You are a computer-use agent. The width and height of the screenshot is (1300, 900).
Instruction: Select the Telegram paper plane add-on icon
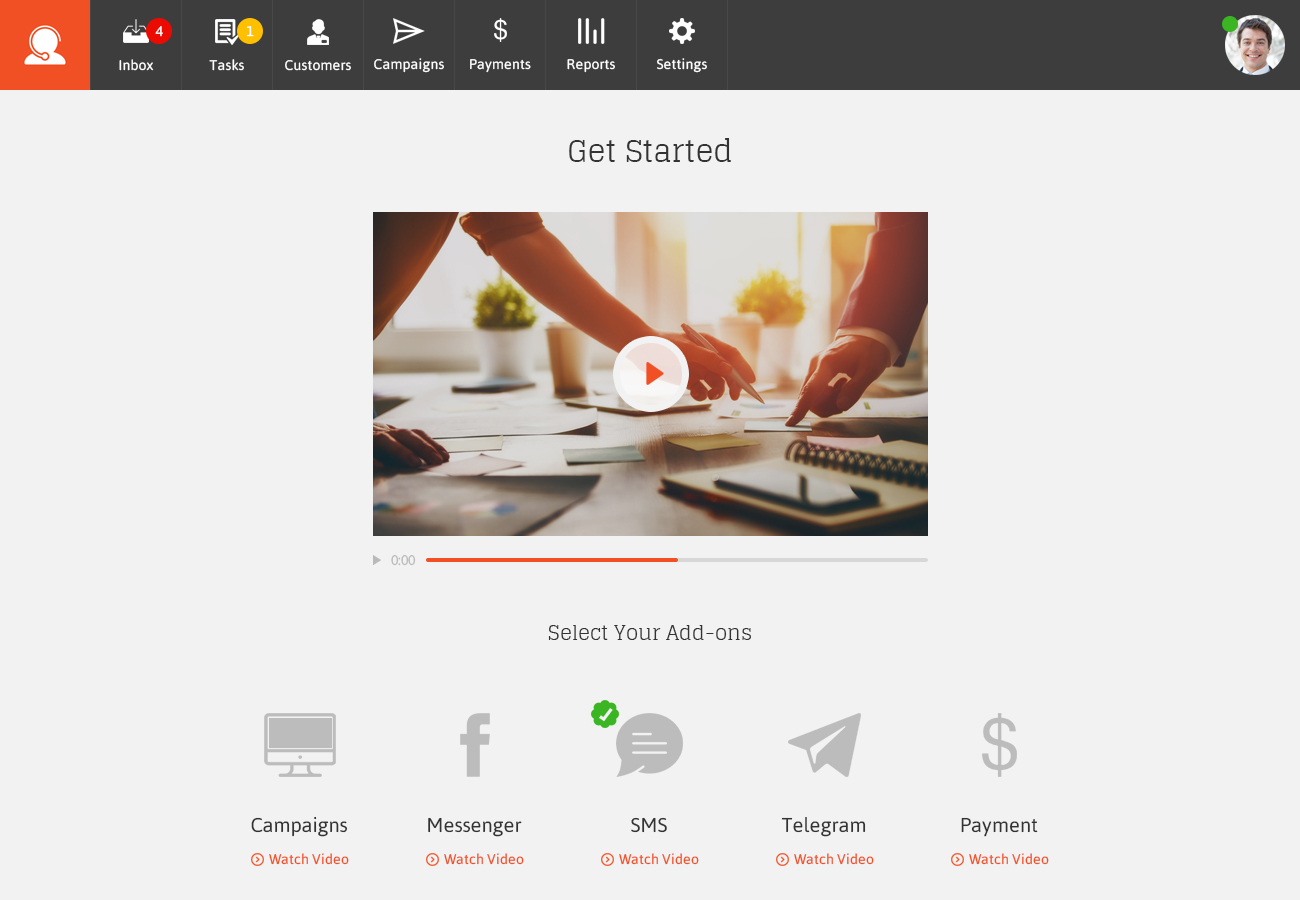pos(825,745)
